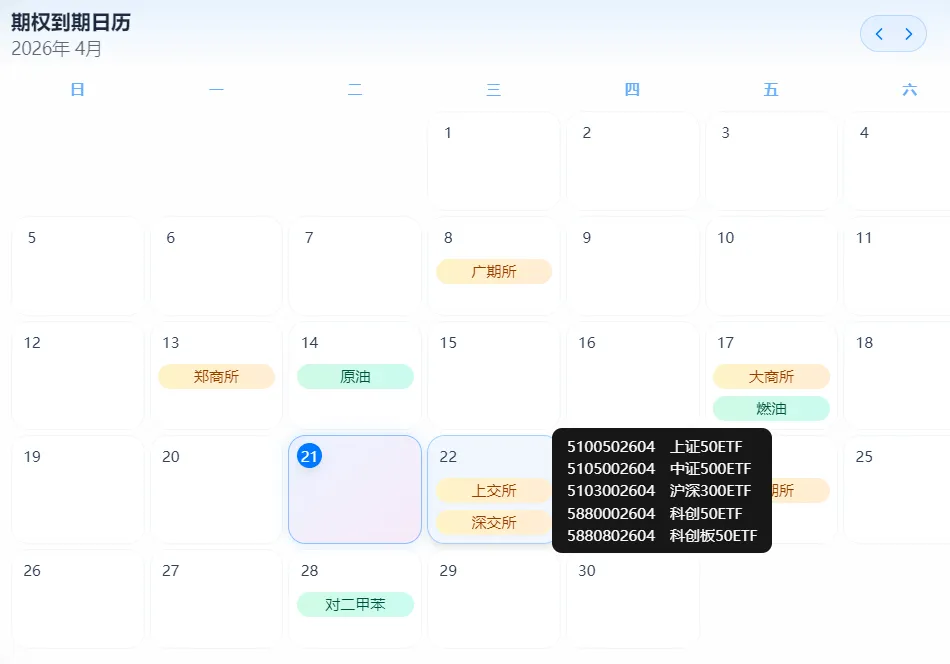Select the date cell for April 25
Image resolution: width=950 pixels, height=664 pixels.
[x=897, y=490]
